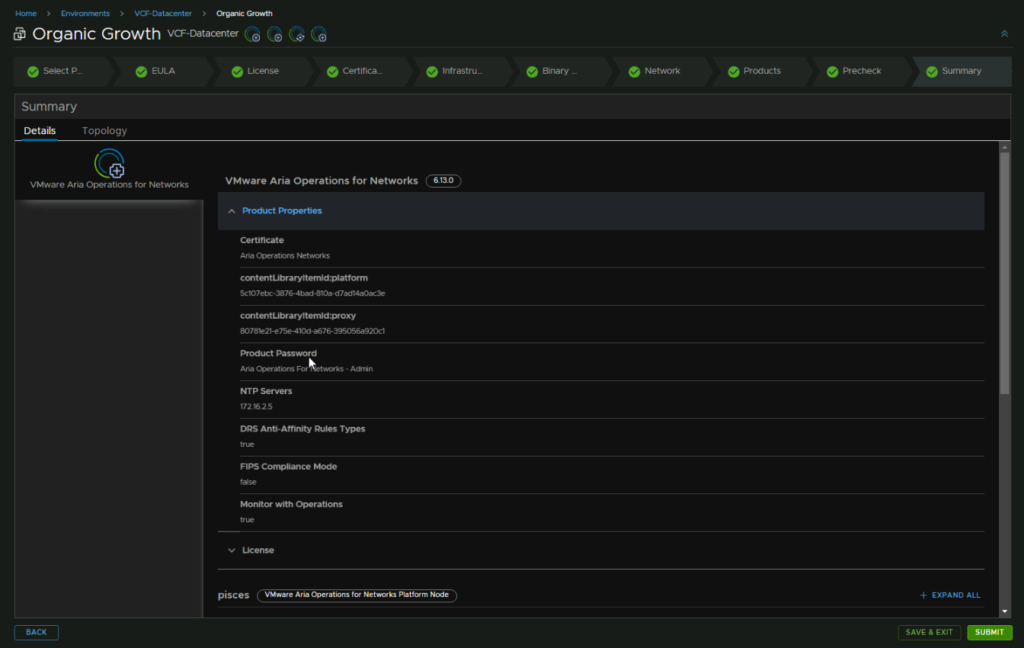The width and height of the screenshot is (1024, 648).
Task: Select the Aria Operations for Networks product icon
Action: click(109, 163)
